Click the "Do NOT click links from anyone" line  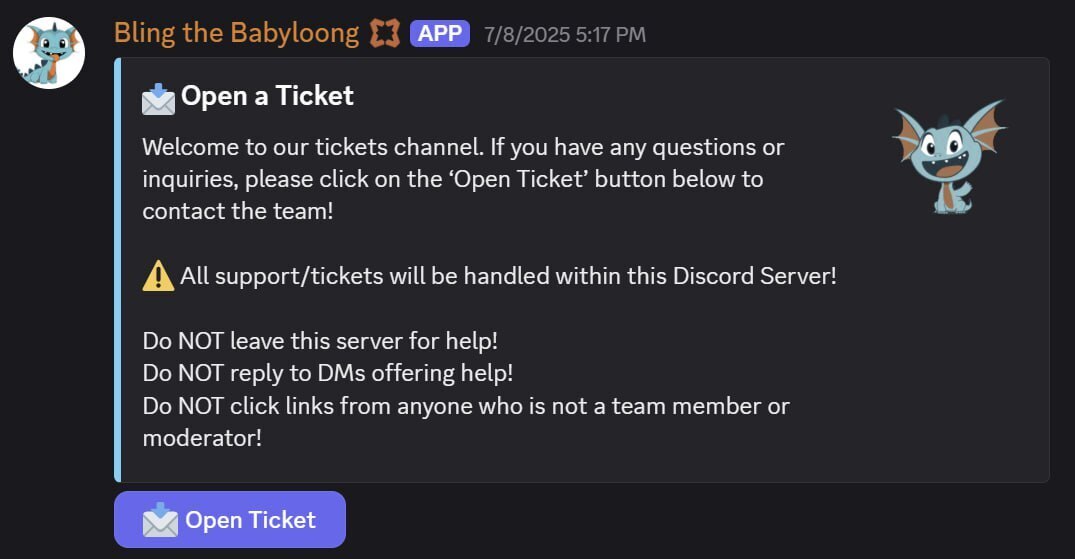[465, 406]
